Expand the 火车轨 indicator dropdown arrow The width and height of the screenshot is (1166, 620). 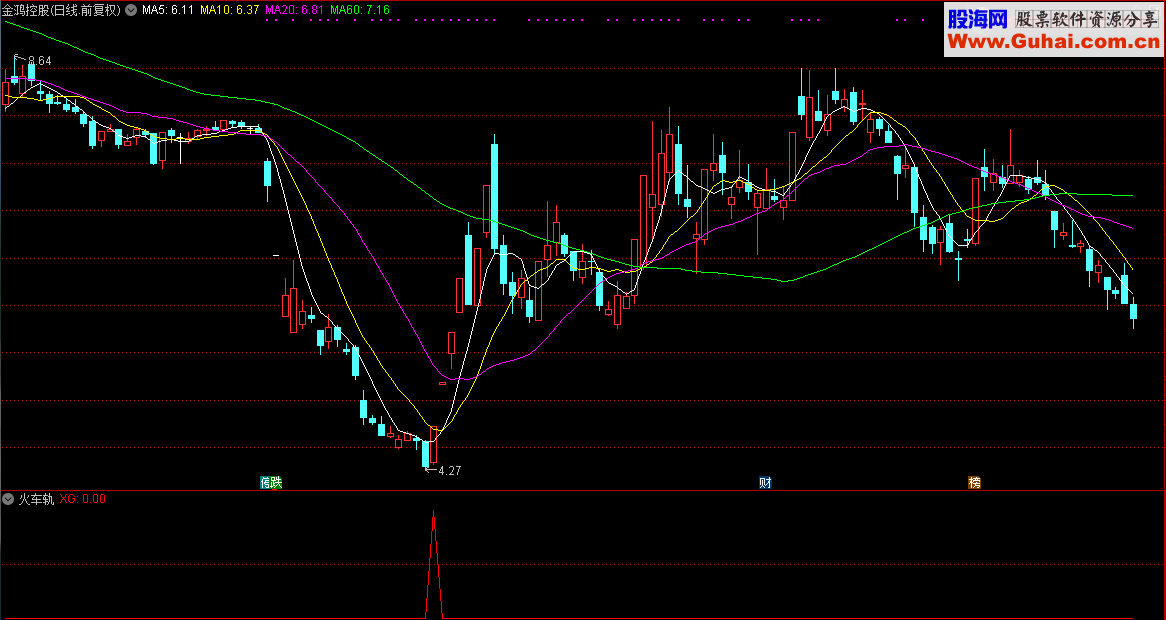[9, 499]
